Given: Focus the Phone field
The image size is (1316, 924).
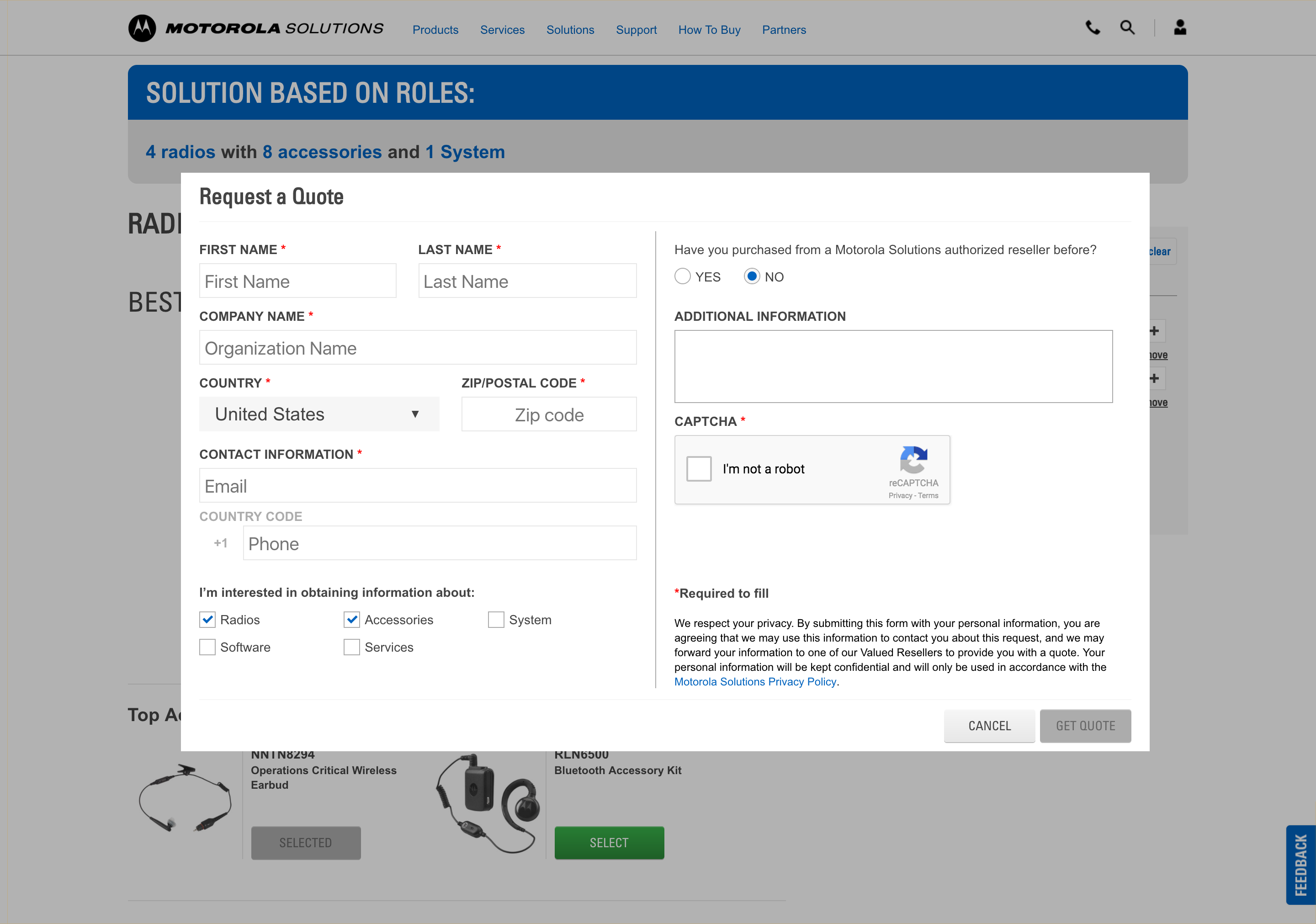Looking at the screenshot, I should coord(439,543).
